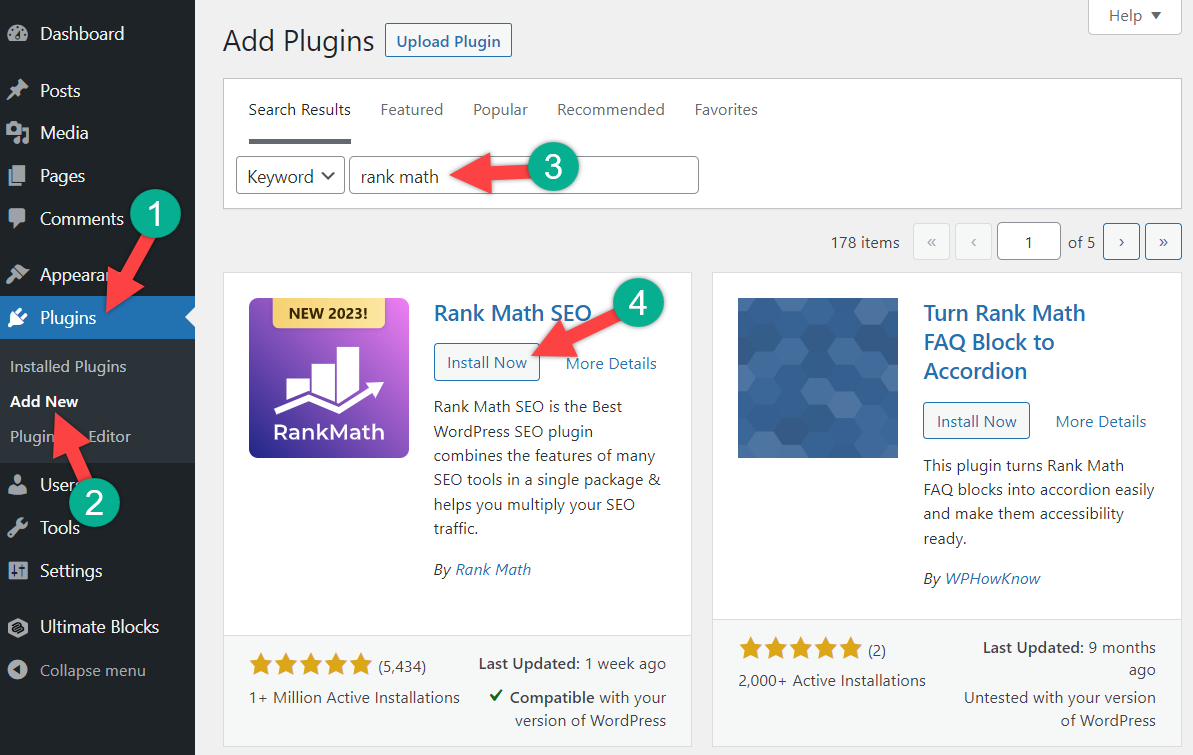This screenshot has width=1193, height=755.
Task: Click the Posts pushpin icon
Action: [17, 91]
